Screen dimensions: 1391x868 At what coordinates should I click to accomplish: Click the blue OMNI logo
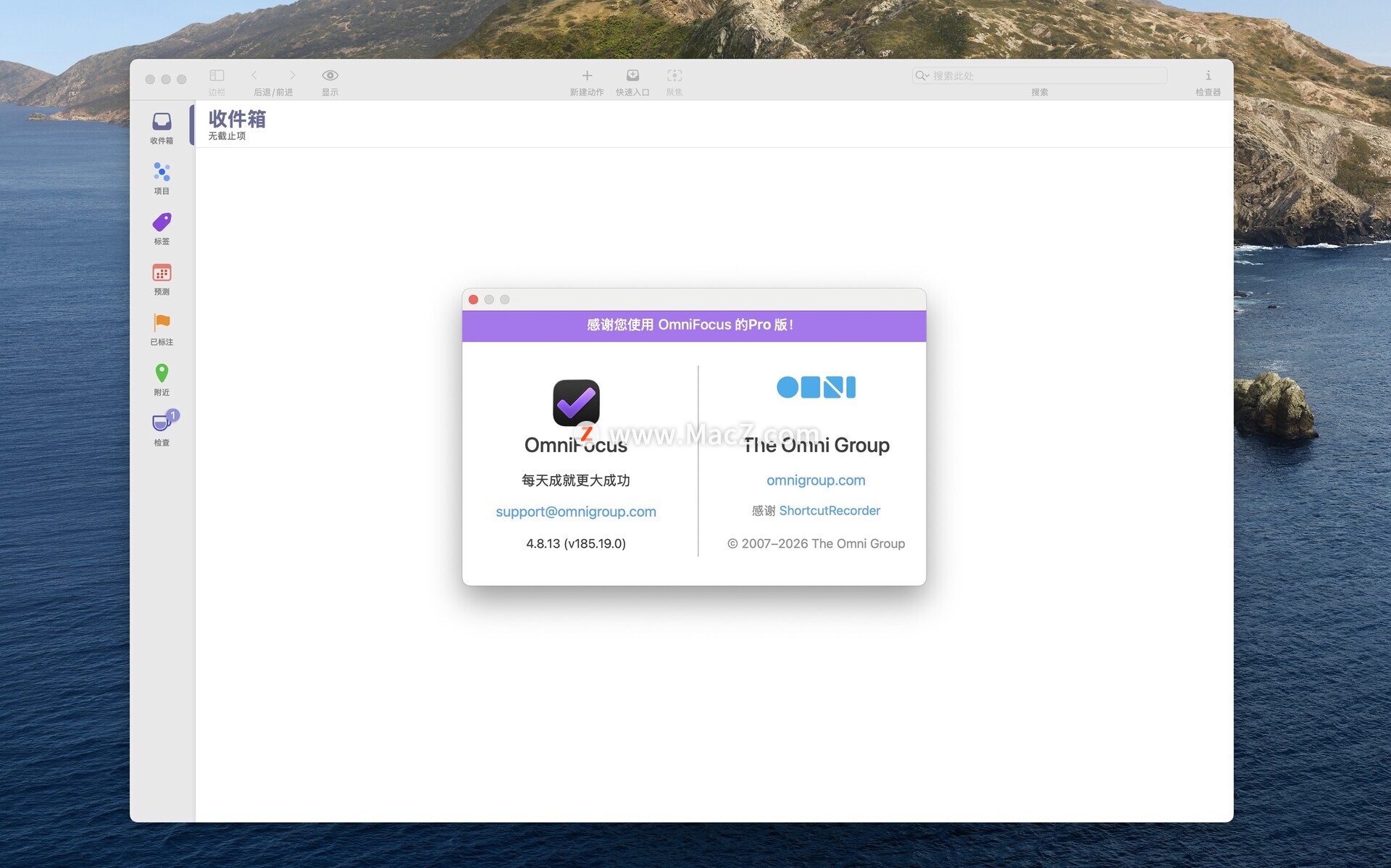[x=816, y=387]
